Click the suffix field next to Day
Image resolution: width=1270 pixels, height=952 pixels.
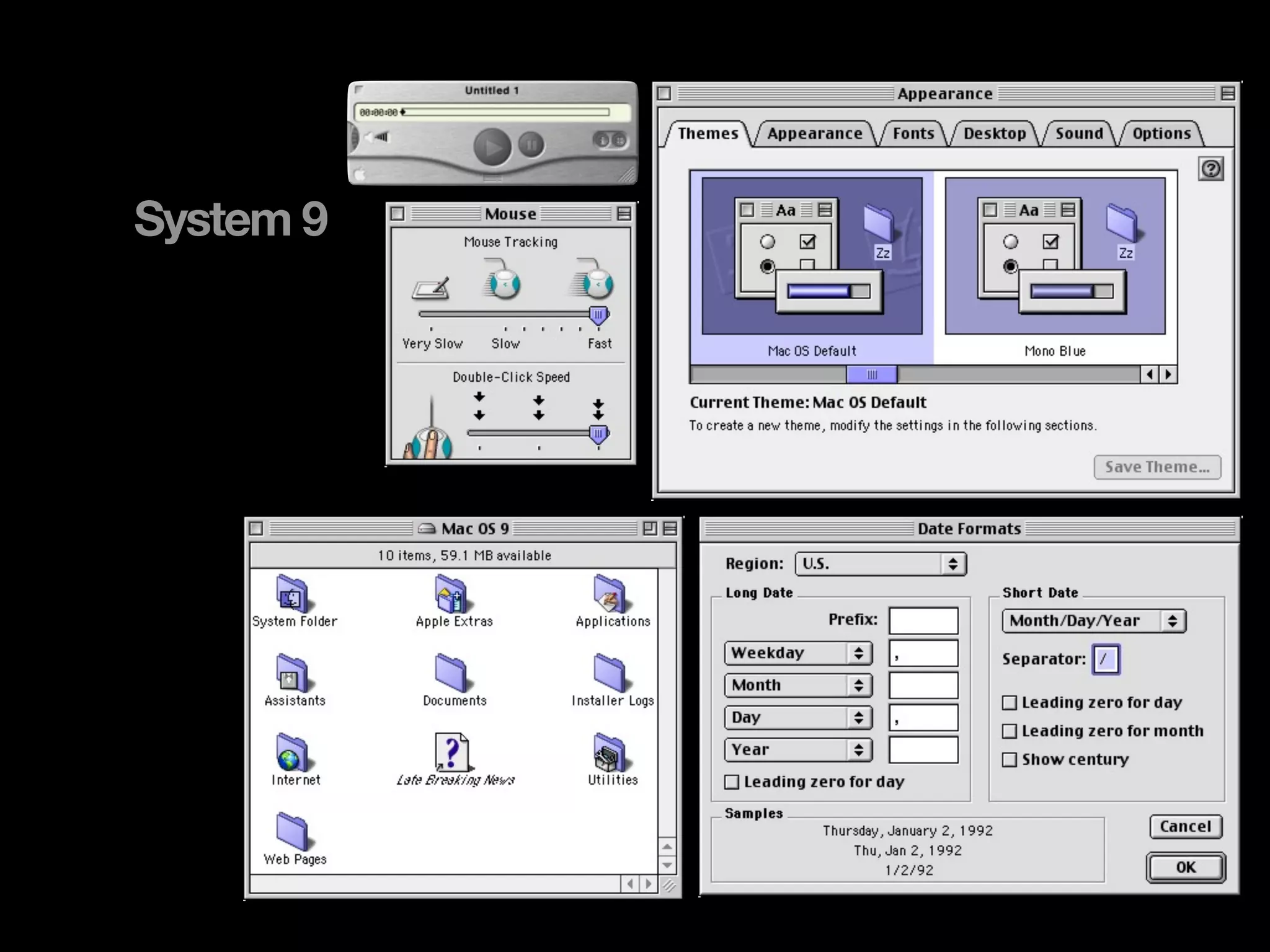pos(923,718)
